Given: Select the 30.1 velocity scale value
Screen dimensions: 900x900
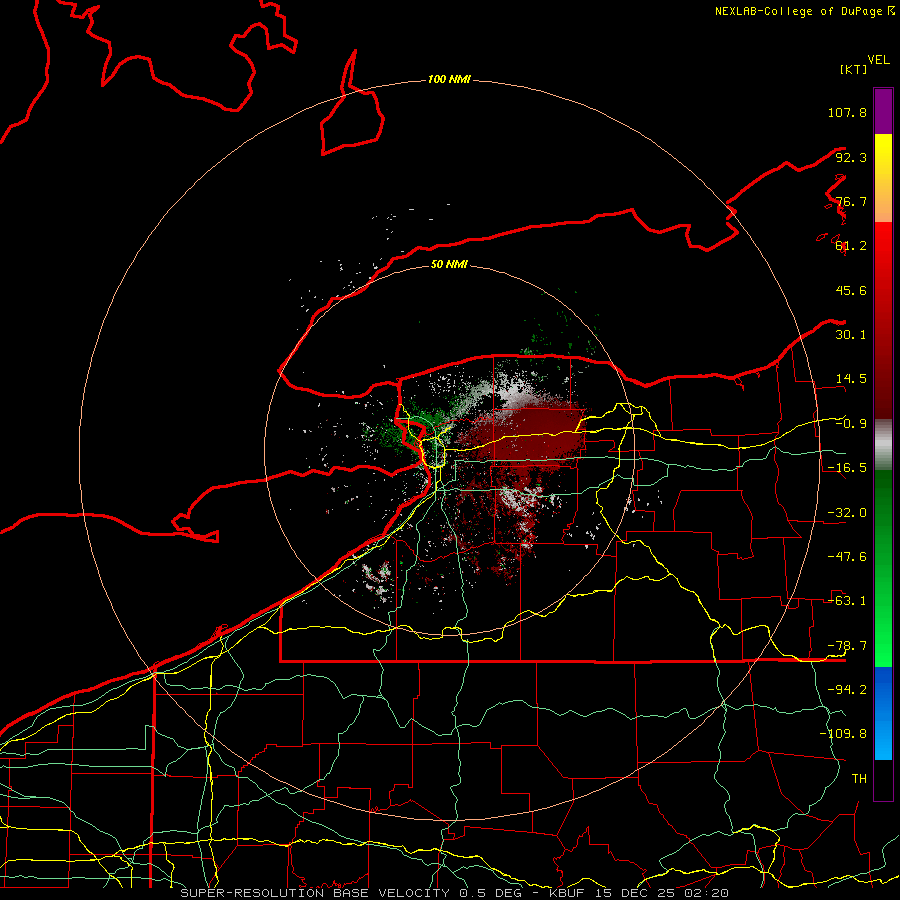Looking at the screenshot, I should [x=851, y=335].
